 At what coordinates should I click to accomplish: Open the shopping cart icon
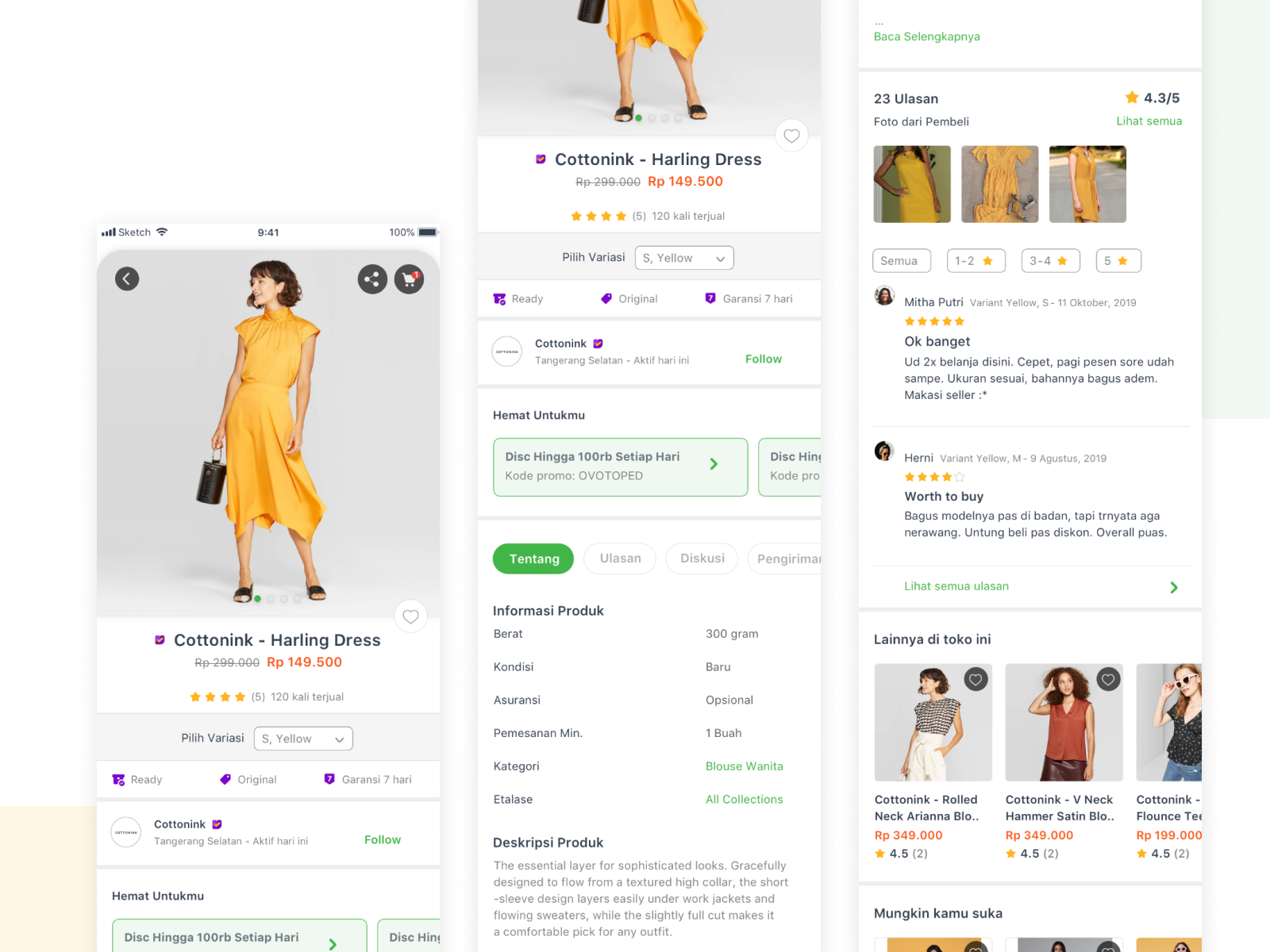click(410, 278)
